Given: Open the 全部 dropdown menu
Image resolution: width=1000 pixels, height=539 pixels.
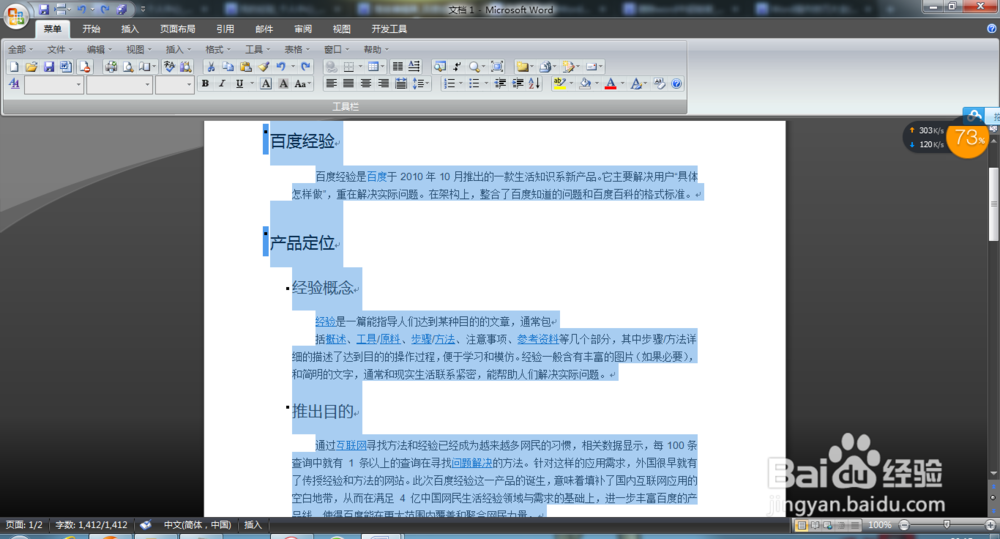Looking at the screenshot, I should 20,49.
